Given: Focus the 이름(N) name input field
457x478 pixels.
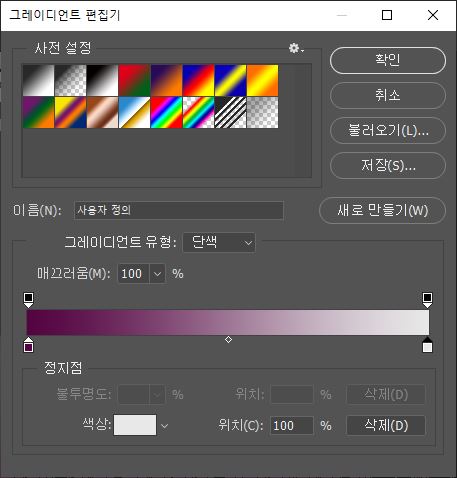Looking at the screenshot, I should (179, 210).
